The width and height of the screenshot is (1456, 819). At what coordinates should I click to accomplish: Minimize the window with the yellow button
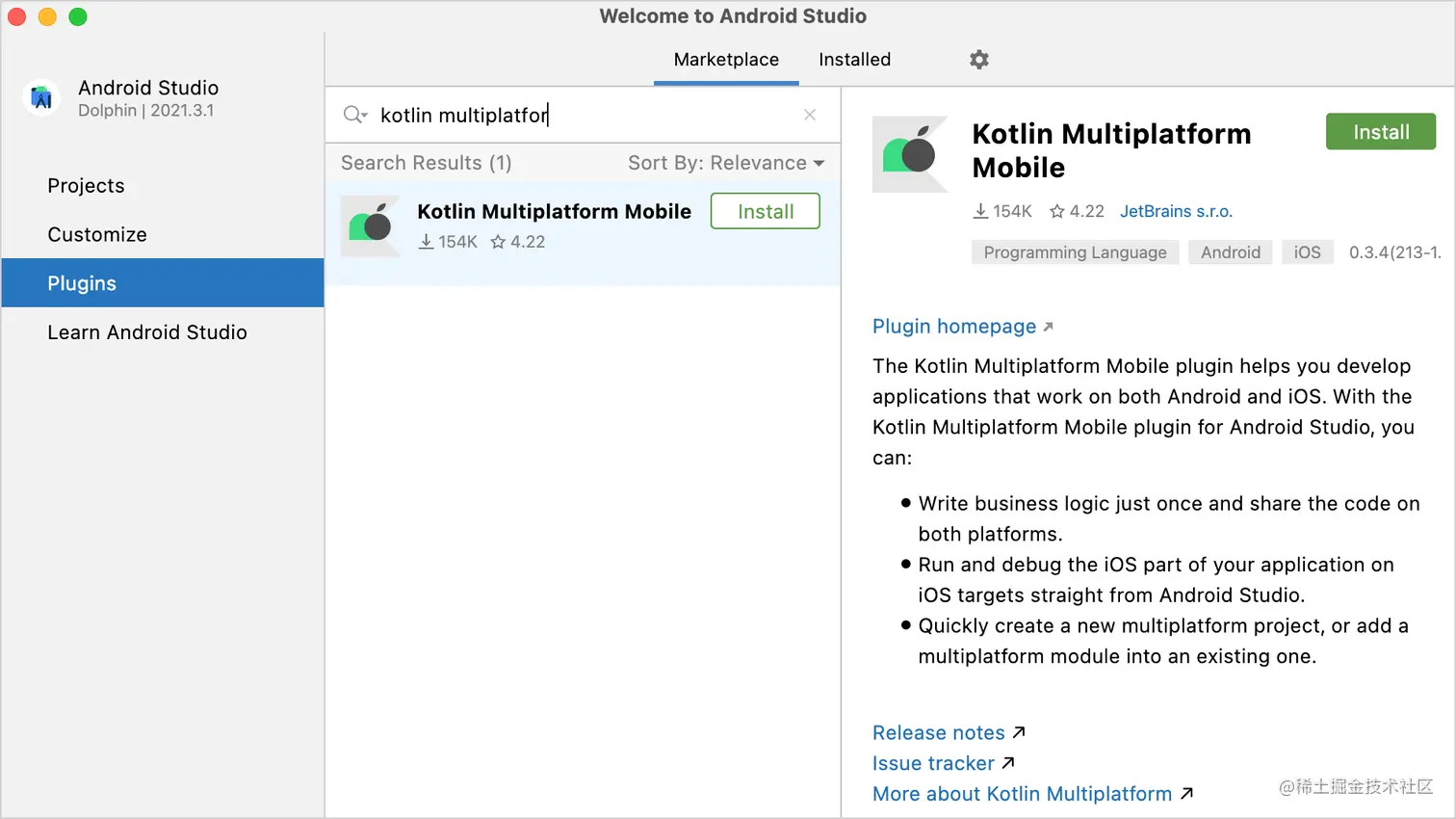click(x=47, y=16)
